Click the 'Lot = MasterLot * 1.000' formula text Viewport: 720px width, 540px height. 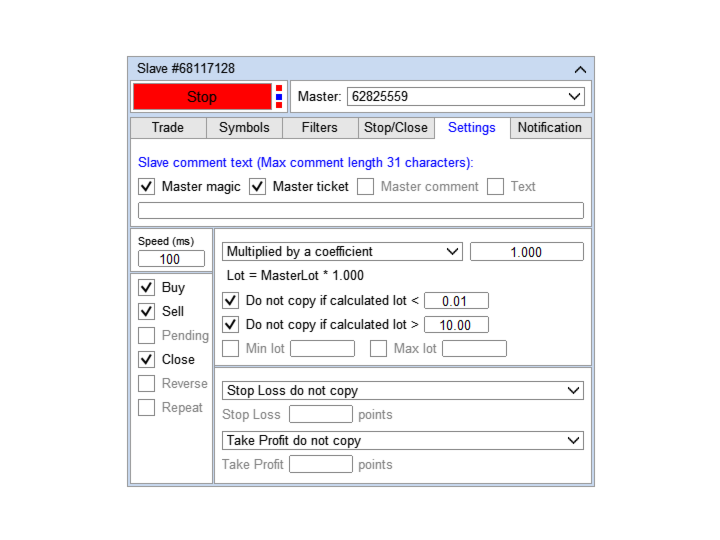[295, 276]
